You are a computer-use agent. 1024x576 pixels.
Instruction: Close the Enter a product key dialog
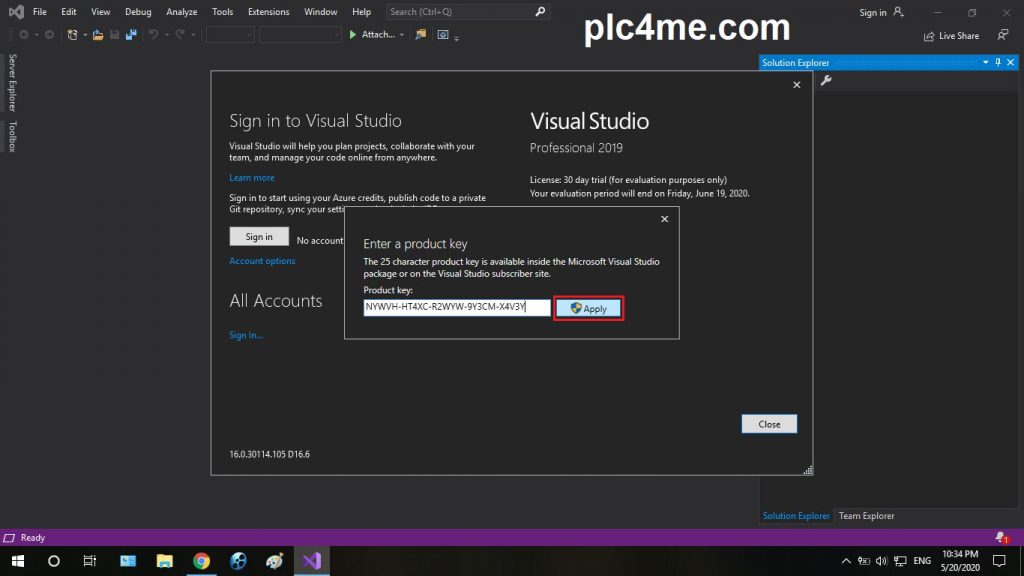[x=664, y=219]
